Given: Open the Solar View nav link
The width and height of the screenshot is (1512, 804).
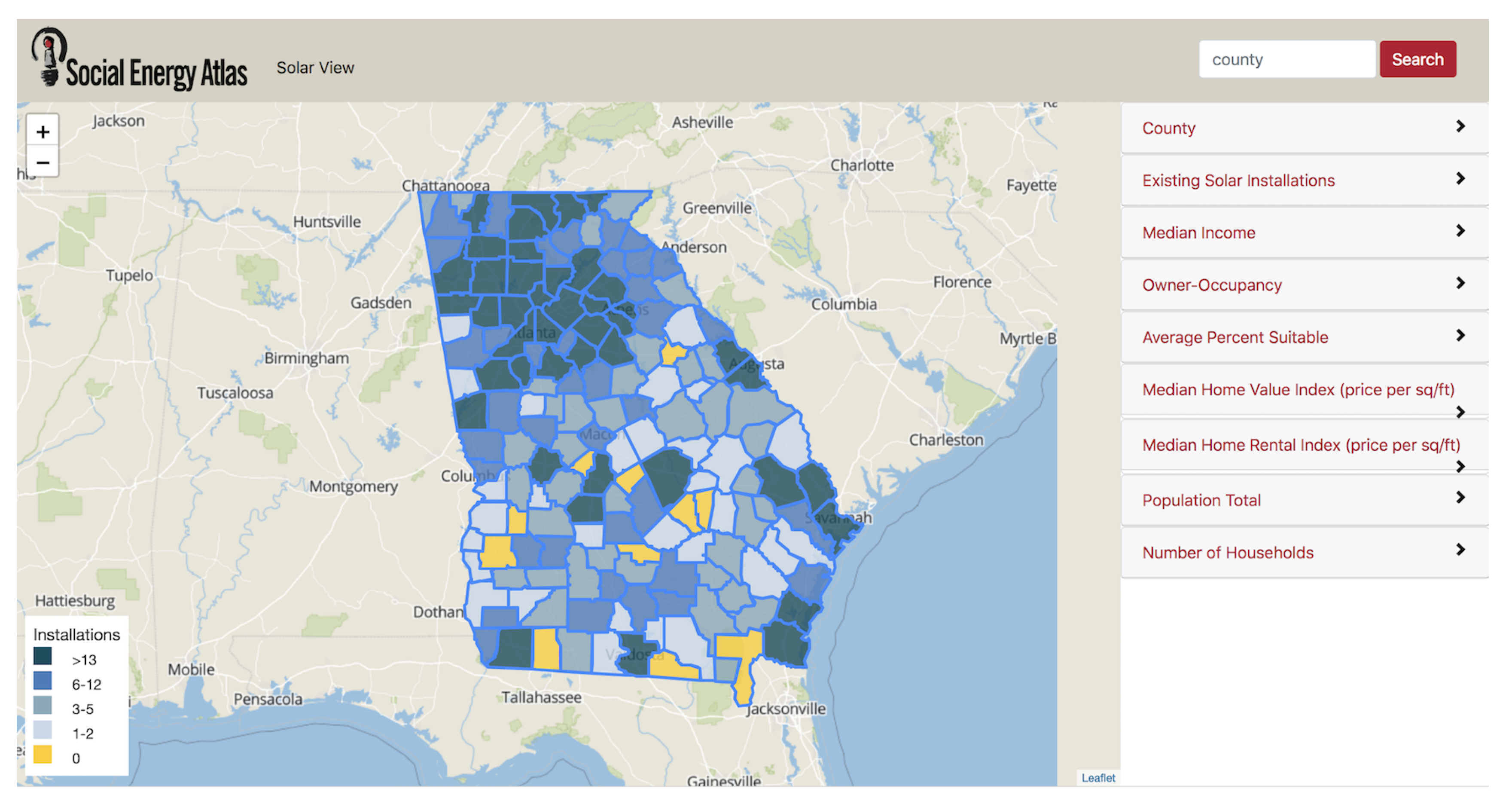Looking at the screenshot, I should click(315, 67).
